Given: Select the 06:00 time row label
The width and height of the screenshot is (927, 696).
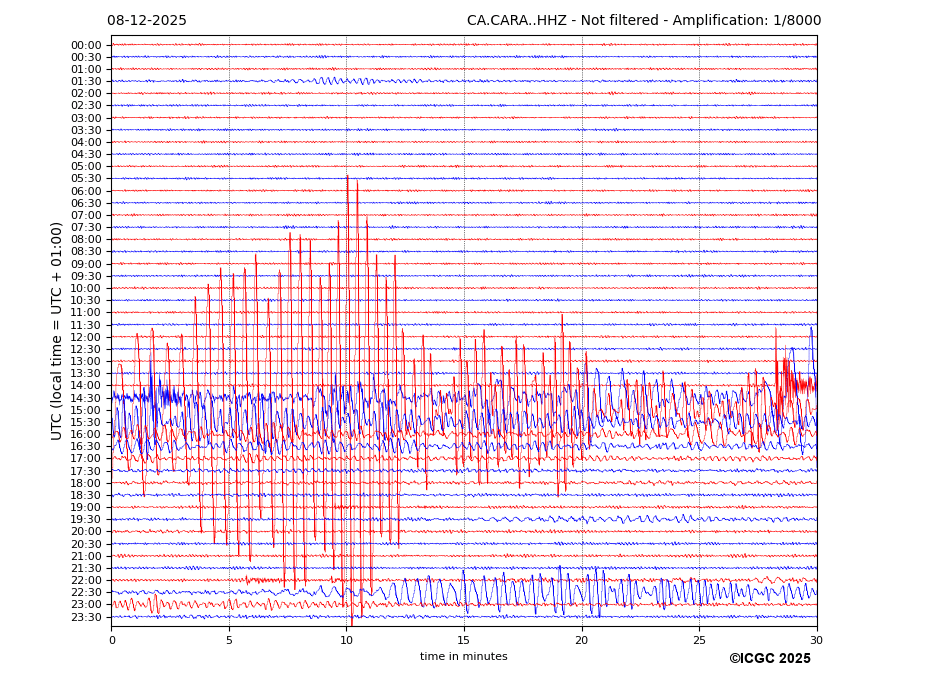Looking at the screenshot, I should (x=86, y=191).
